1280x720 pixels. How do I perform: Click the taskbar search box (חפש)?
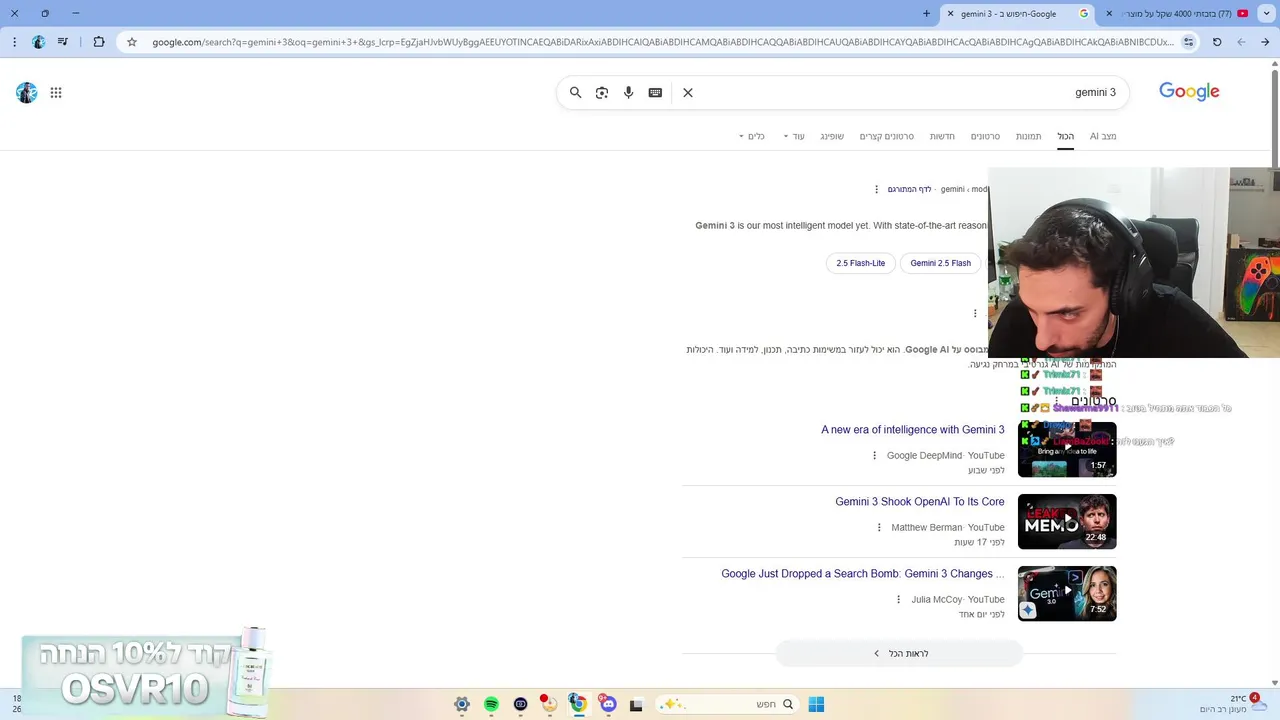(728, 704)
